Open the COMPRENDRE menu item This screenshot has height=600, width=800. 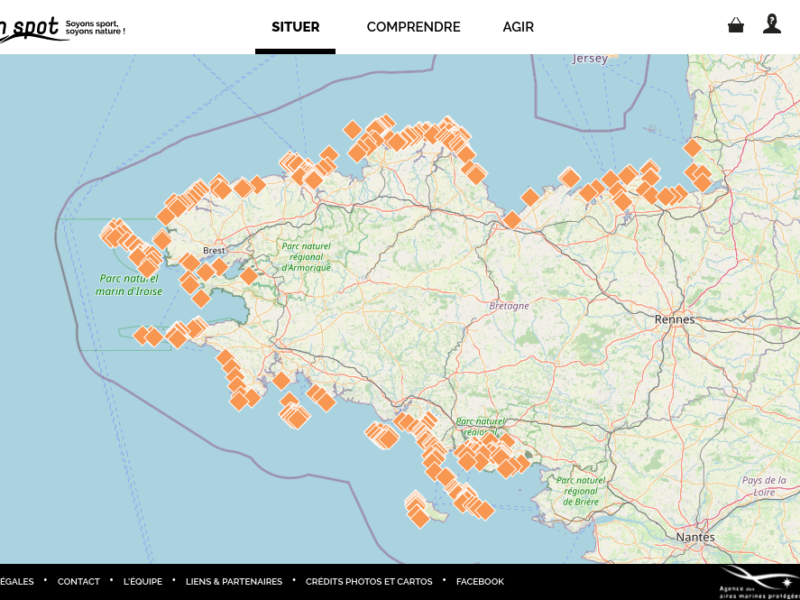point(413,27)
